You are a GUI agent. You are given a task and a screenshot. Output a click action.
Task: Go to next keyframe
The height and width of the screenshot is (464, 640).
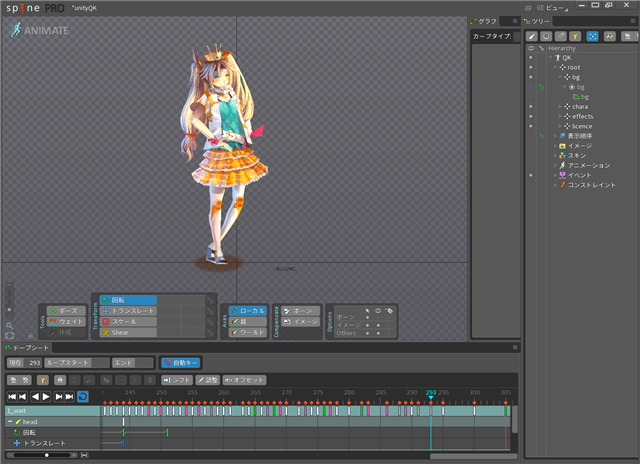point(59,396)
